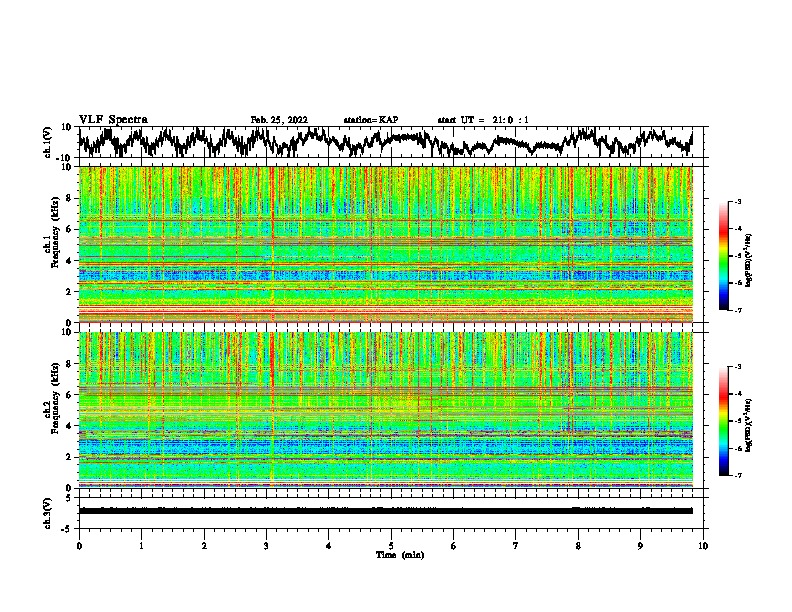Viewport: 792px width, 612px height.
Task: Click the '-3' label on ch.1 colorbar
Action: pyautogui.click(x=738, y=201)
